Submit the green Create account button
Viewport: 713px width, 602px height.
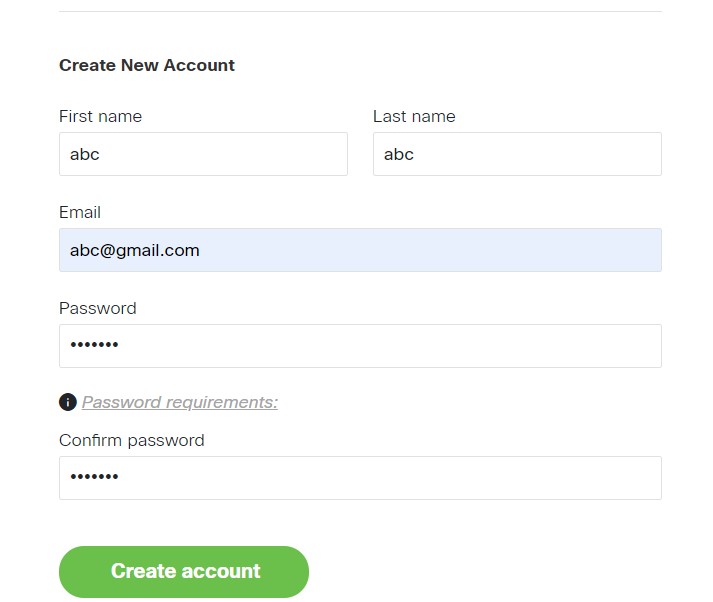(184, 572)
